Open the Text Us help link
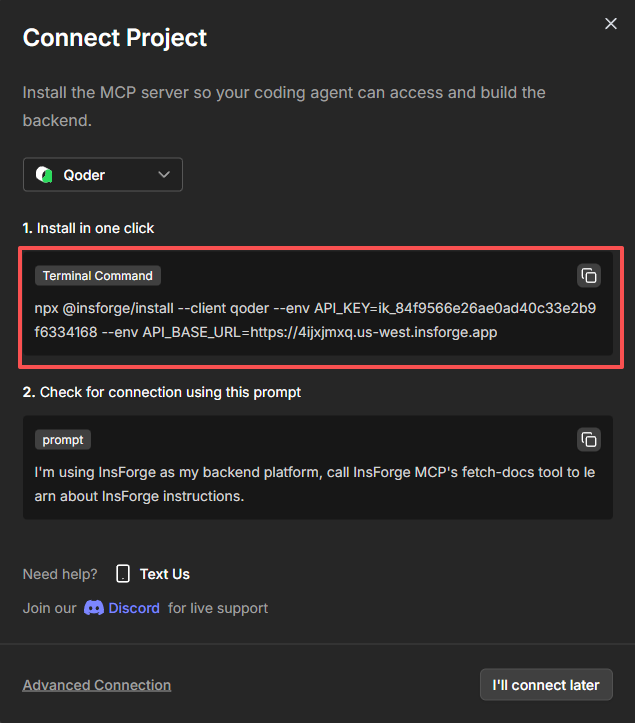635x723 pixels. [x=164, y=574]
